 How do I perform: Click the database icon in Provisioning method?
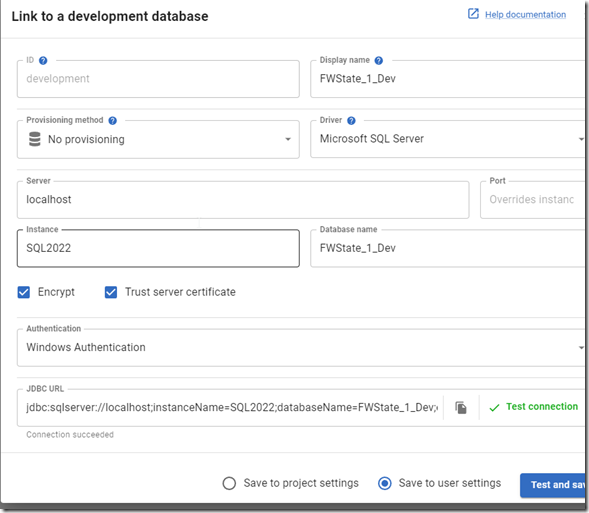pyautogui.click(x=35, y=139)
